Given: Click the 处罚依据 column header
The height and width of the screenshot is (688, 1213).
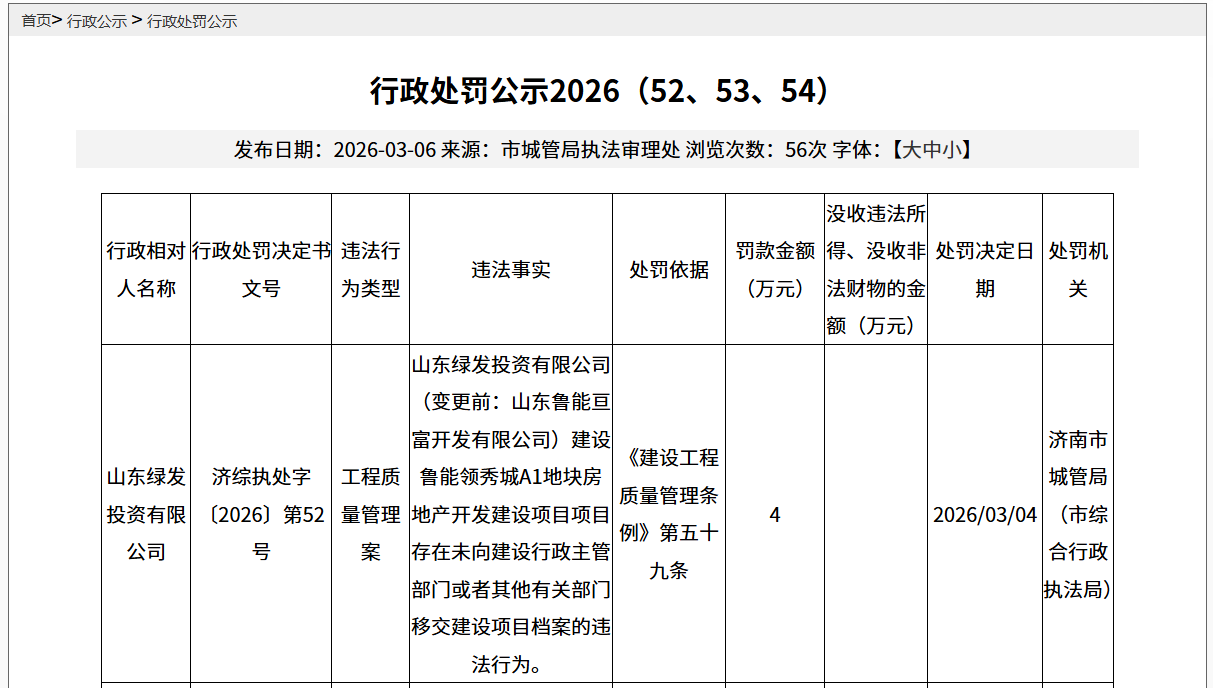Looking at the screenshot, I should (669, 270).
